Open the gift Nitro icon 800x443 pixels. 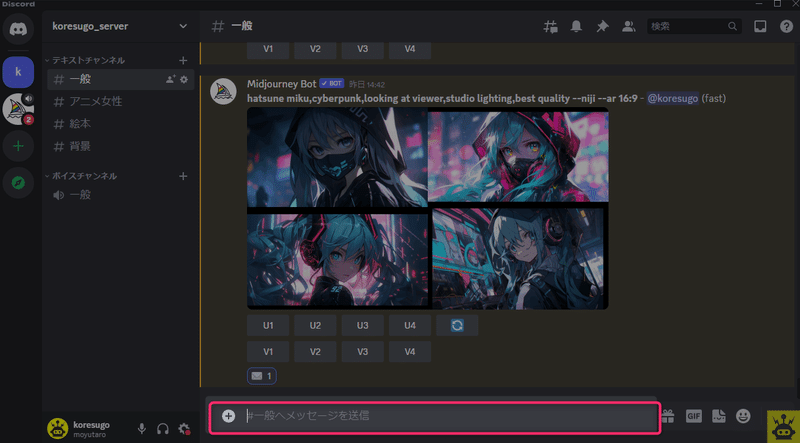point(668,416)
